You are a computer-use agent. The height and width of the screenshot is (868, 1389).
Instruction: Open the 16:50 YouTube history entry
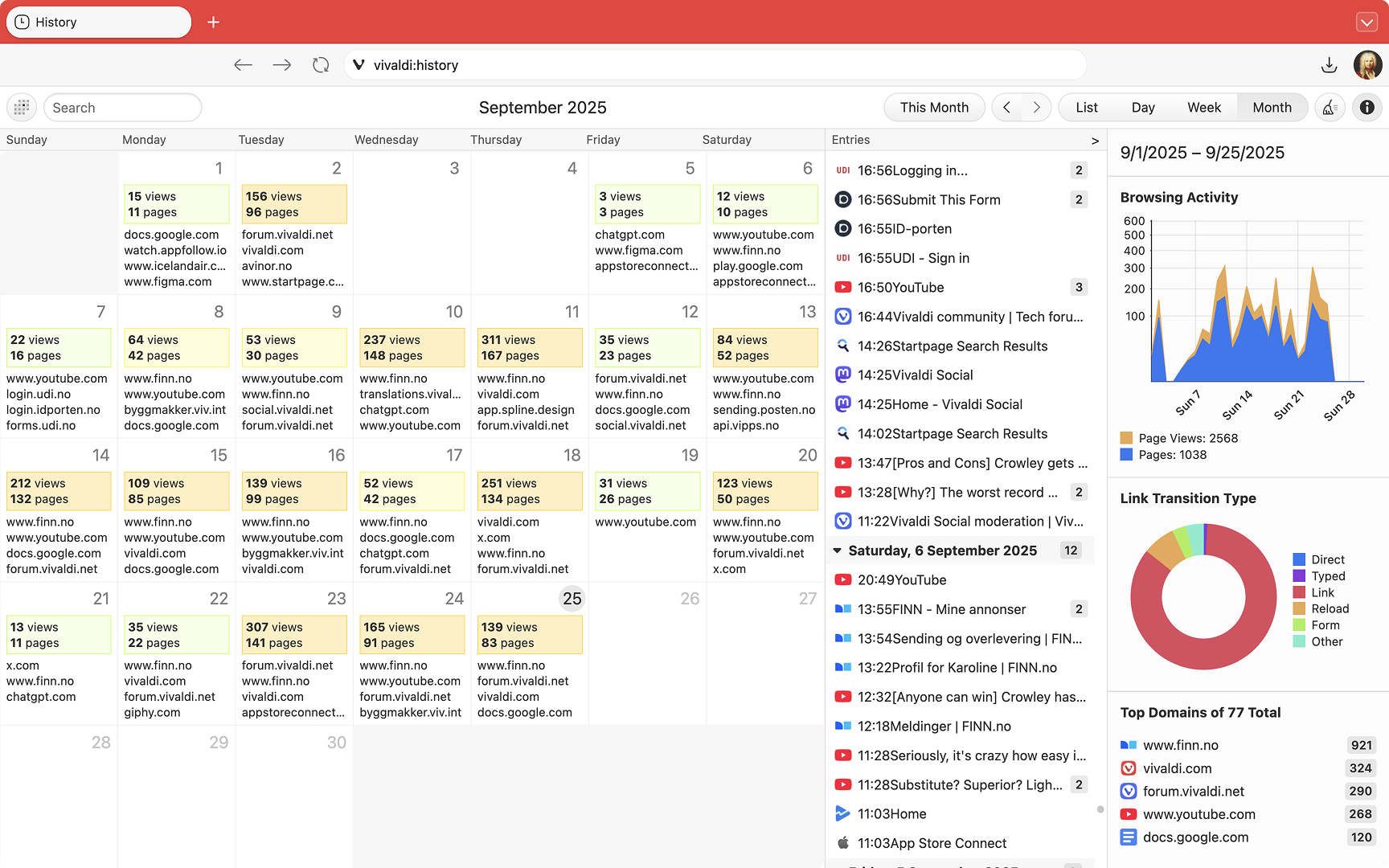(x=900, y=288)
